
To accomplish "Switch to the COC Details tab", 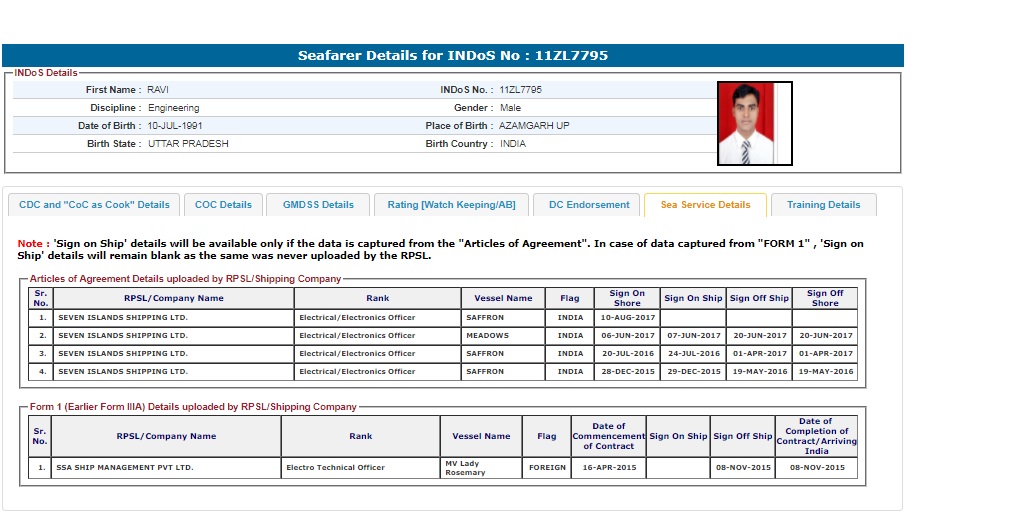I will click(x=223, y=205).
